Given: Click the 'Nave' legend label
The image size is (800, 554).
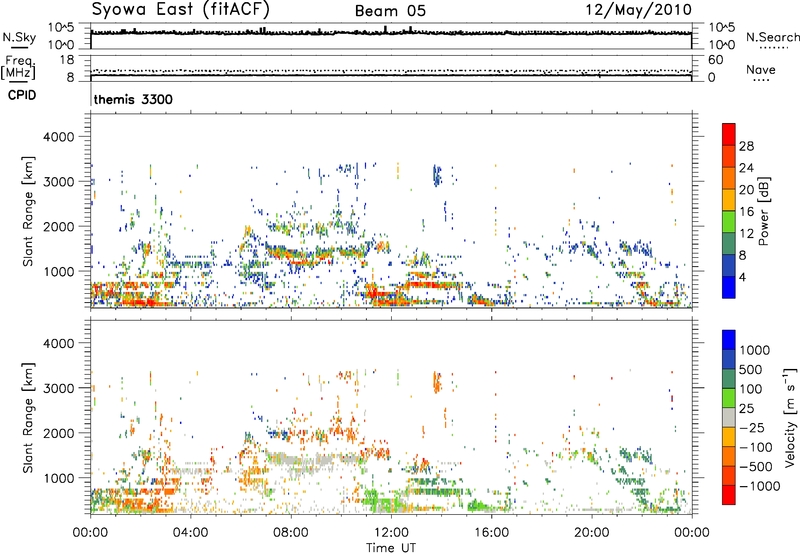Looking at the screenshot, I should pyautogui.click(x=760, y=69).
